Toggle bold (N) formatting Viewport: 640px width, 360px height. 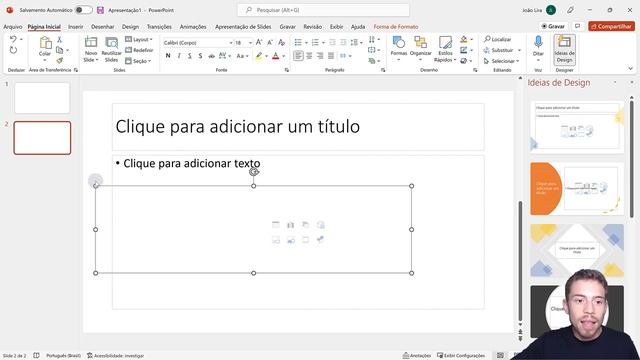[168, 56]
